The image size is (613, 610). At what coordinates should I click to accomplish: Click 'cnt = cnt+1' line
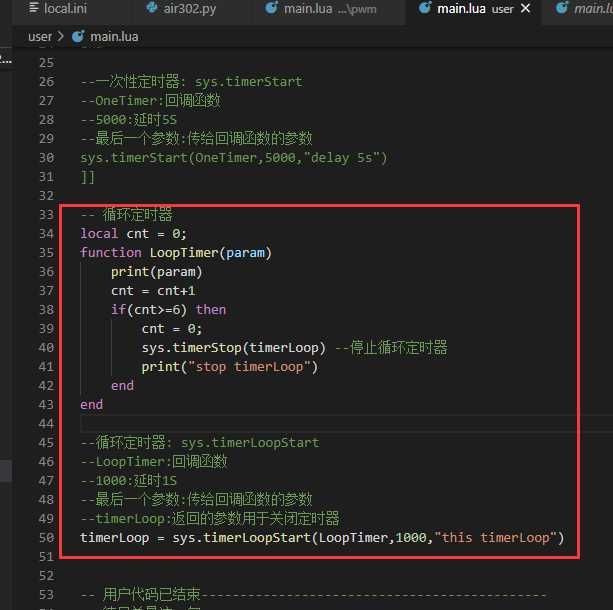[153, 291]
